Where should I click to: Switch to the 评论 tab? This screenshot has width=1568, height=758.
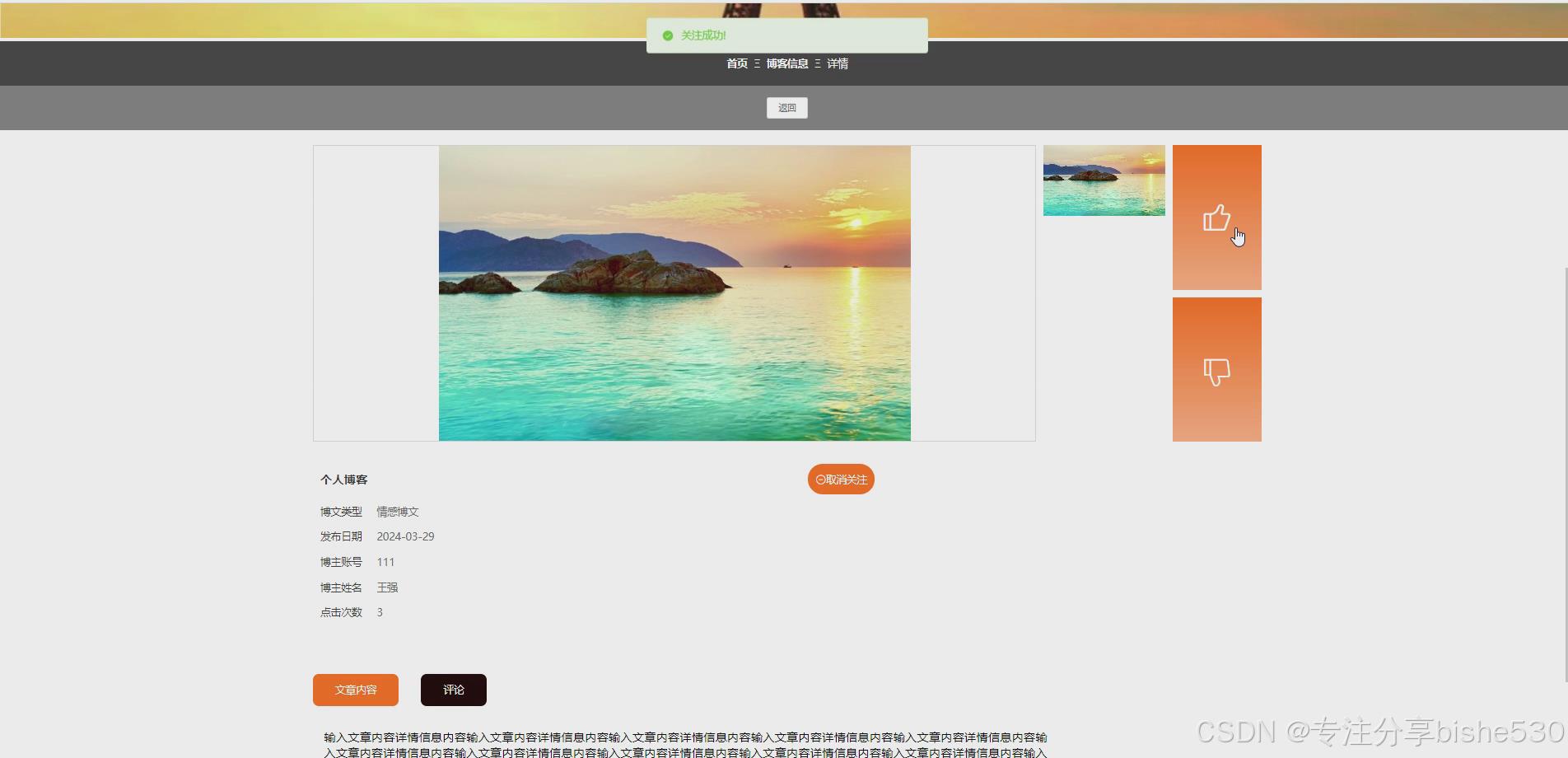pos(454,690)
